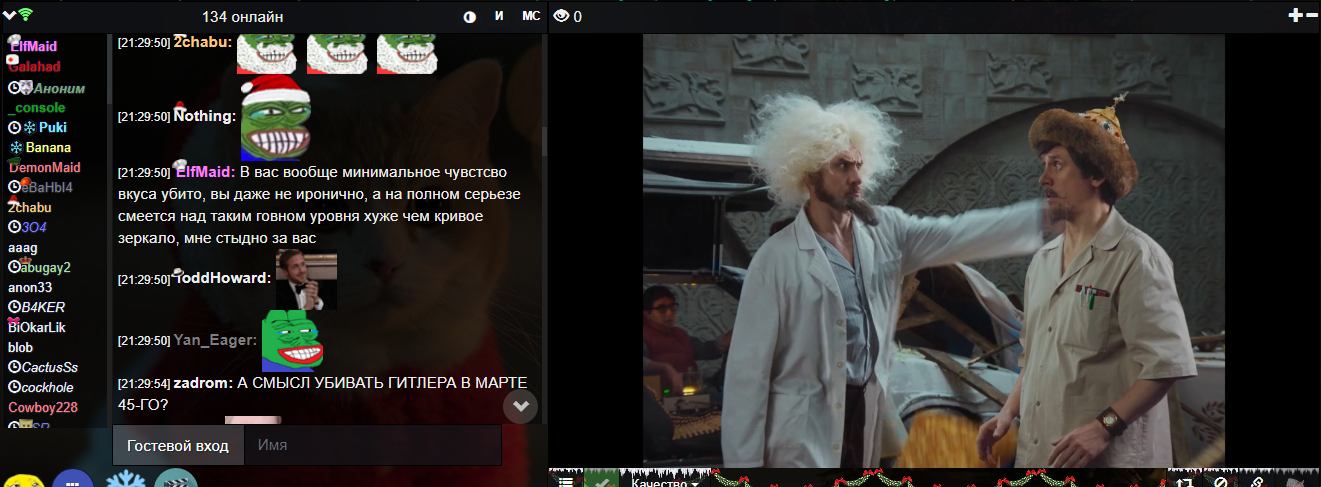
Task: Select user Puki in the user list
Action: (x=53, y=127)
